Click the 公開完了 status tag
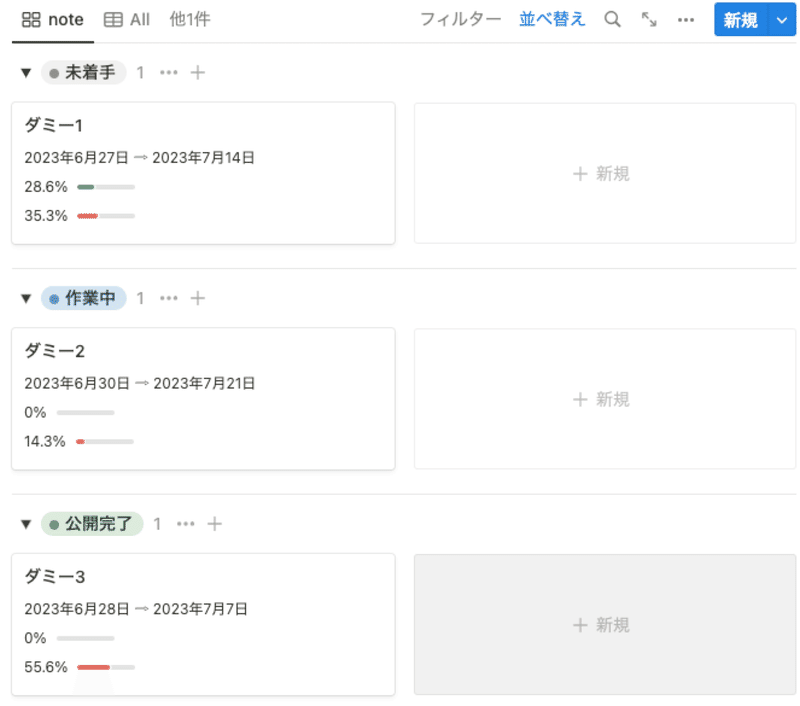 pyautogui.click(x=92, y=523)
